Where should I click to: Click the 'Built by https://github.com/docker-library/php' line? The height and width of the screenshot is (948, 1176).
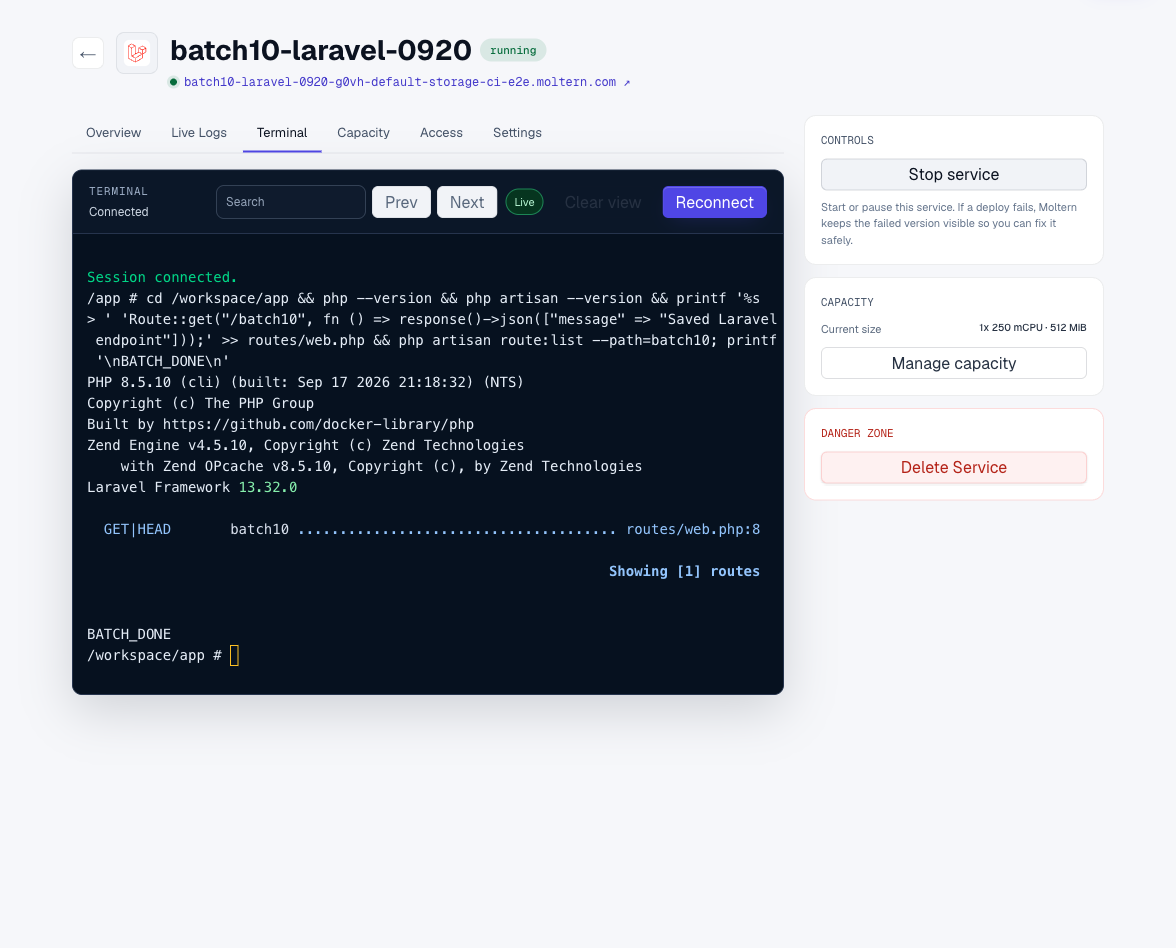coord(280,424)
